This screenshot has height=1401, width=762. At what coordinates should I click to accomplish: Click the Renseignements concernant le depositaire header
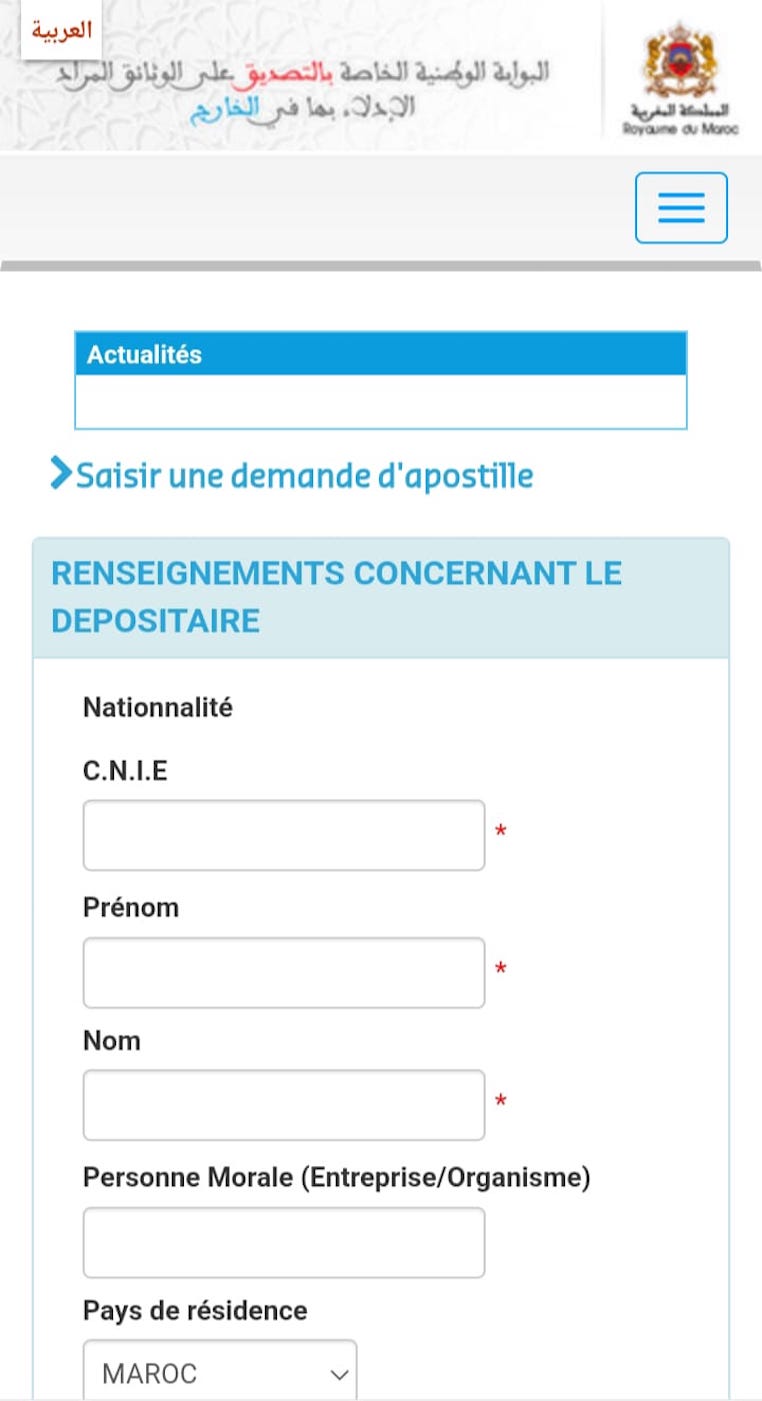[381, 598]
